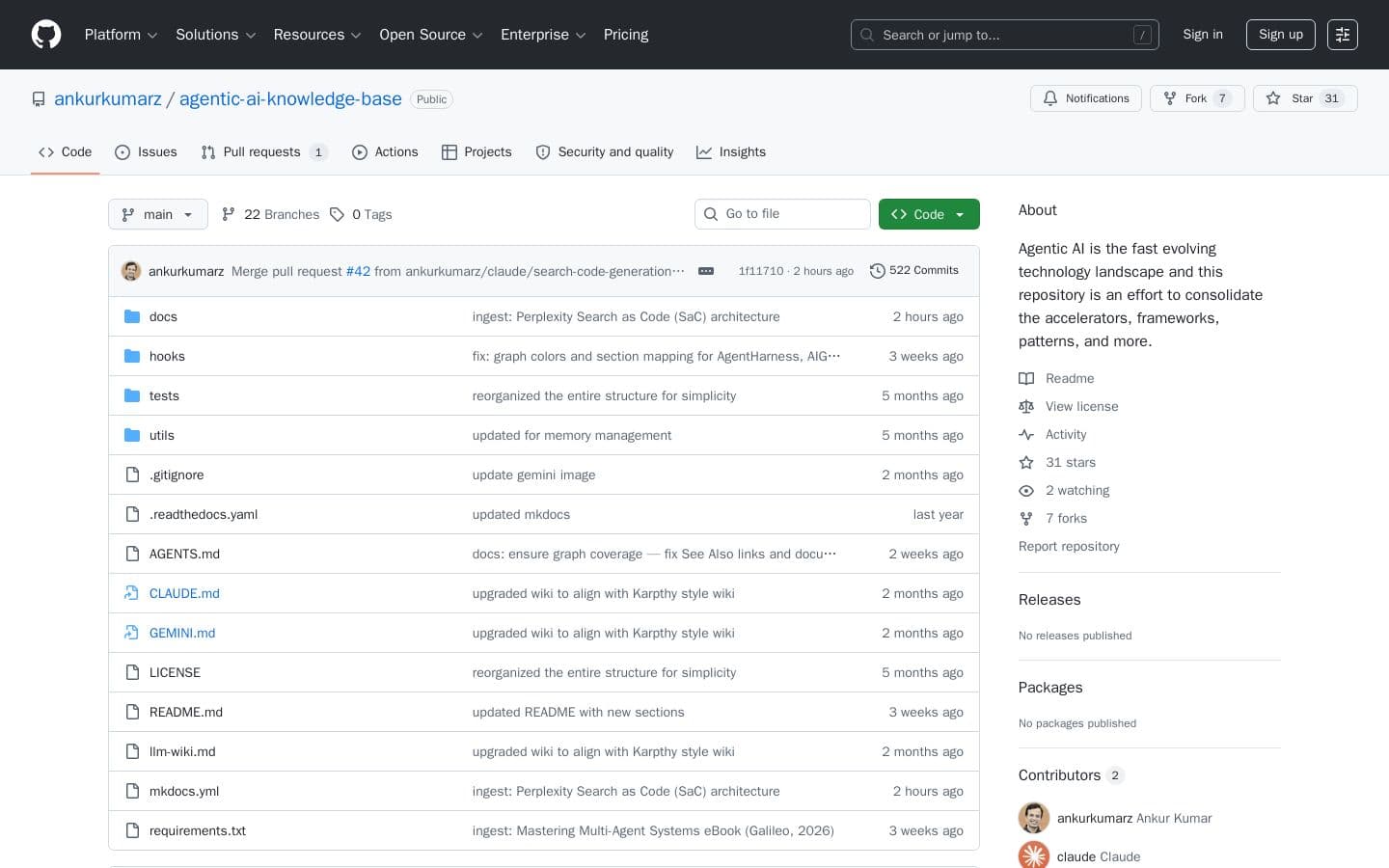Open commit hash 1f11710
The height and width of the screenshot is (868, 1389).
coord(761,271)
